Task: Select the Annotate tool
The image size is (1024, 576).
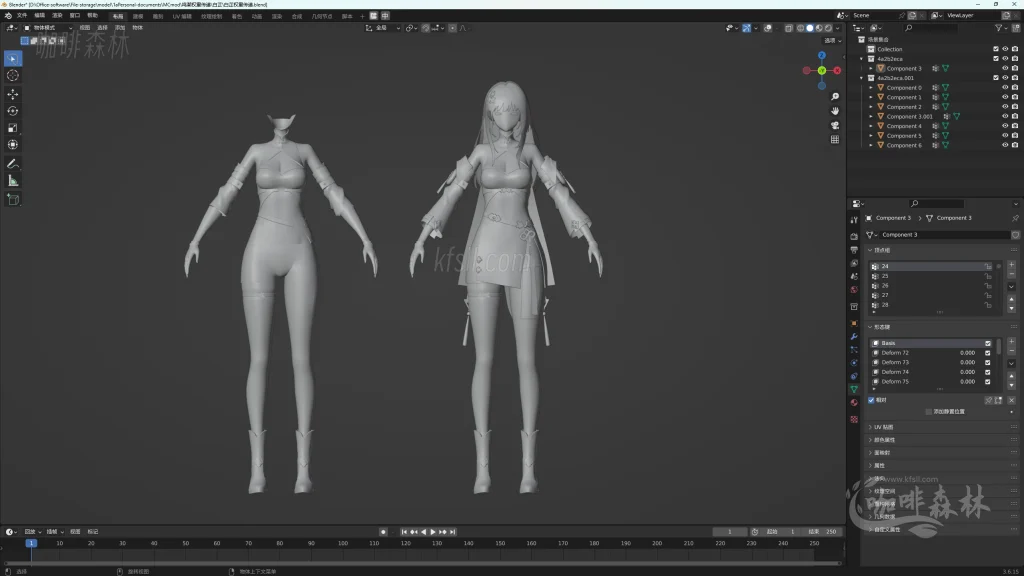Action: coord(12,164)
